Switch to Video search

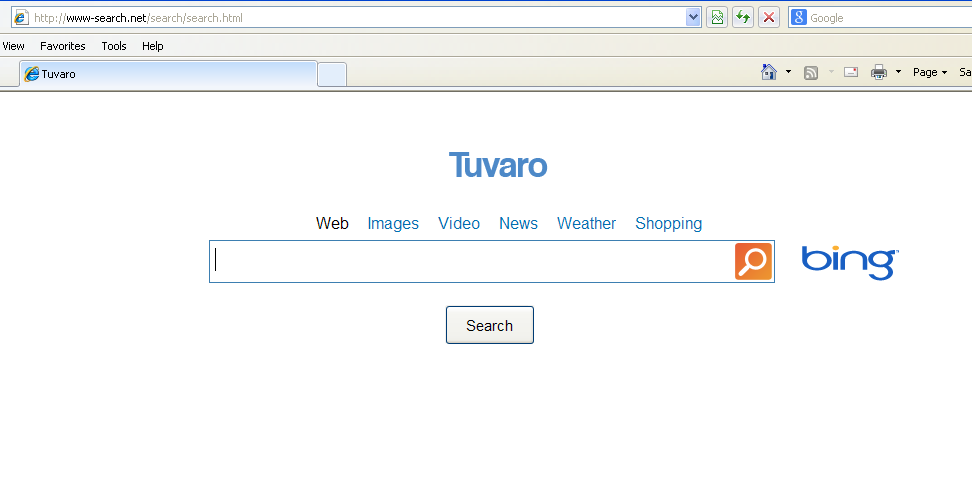click(459, 223)
